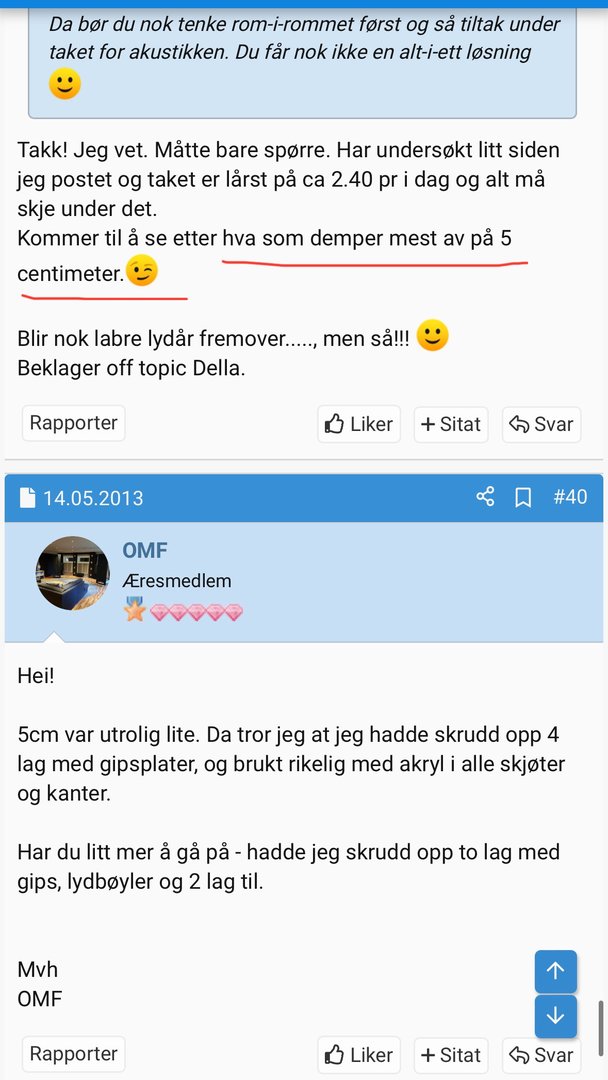Screen dimensions: 608x1080
Task: Click the document icon beside 14.05.2013
Action: [27, 498]
